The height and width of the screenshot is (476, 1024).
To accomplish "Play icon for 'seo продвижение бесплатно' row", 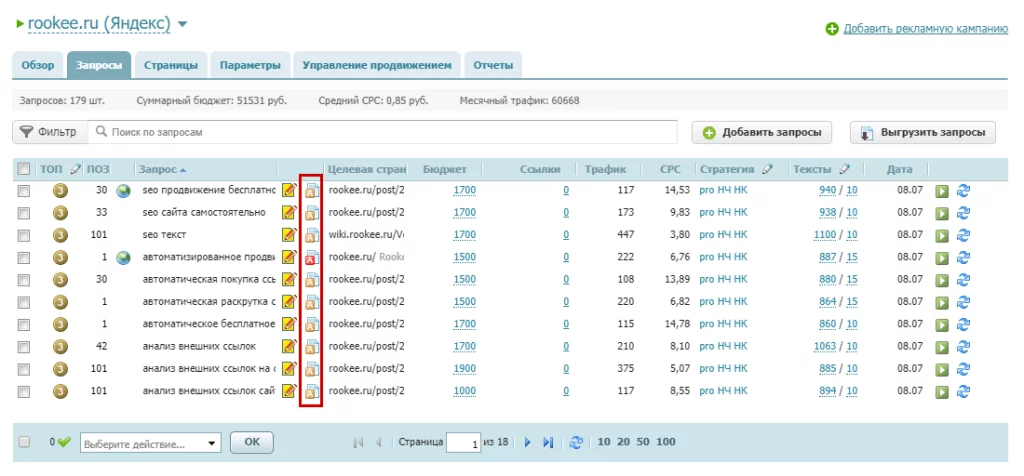I will [x=942, y=191].
